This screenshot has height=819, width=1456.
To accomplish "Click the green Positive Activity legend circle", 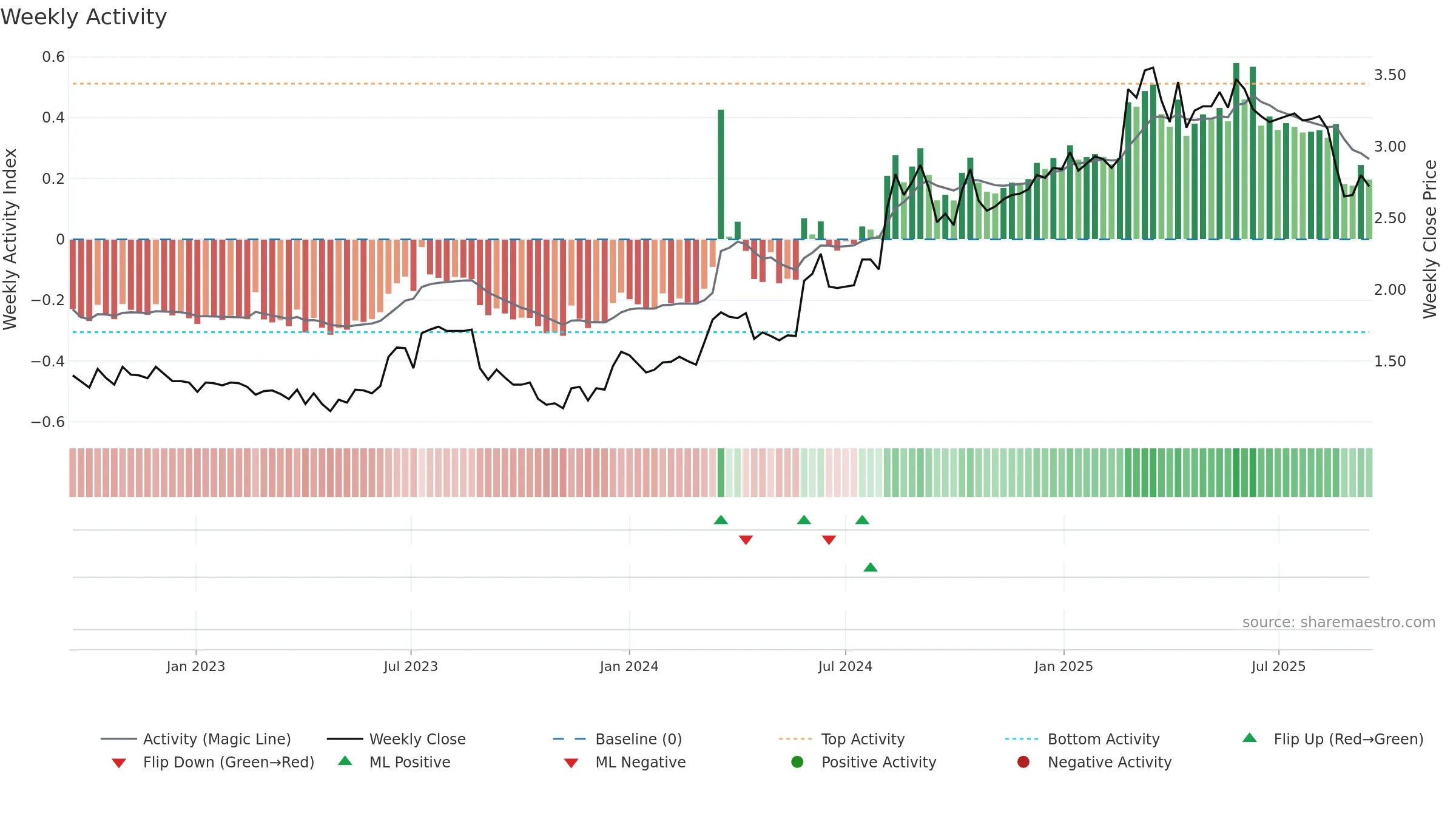I will pos(798,762).
